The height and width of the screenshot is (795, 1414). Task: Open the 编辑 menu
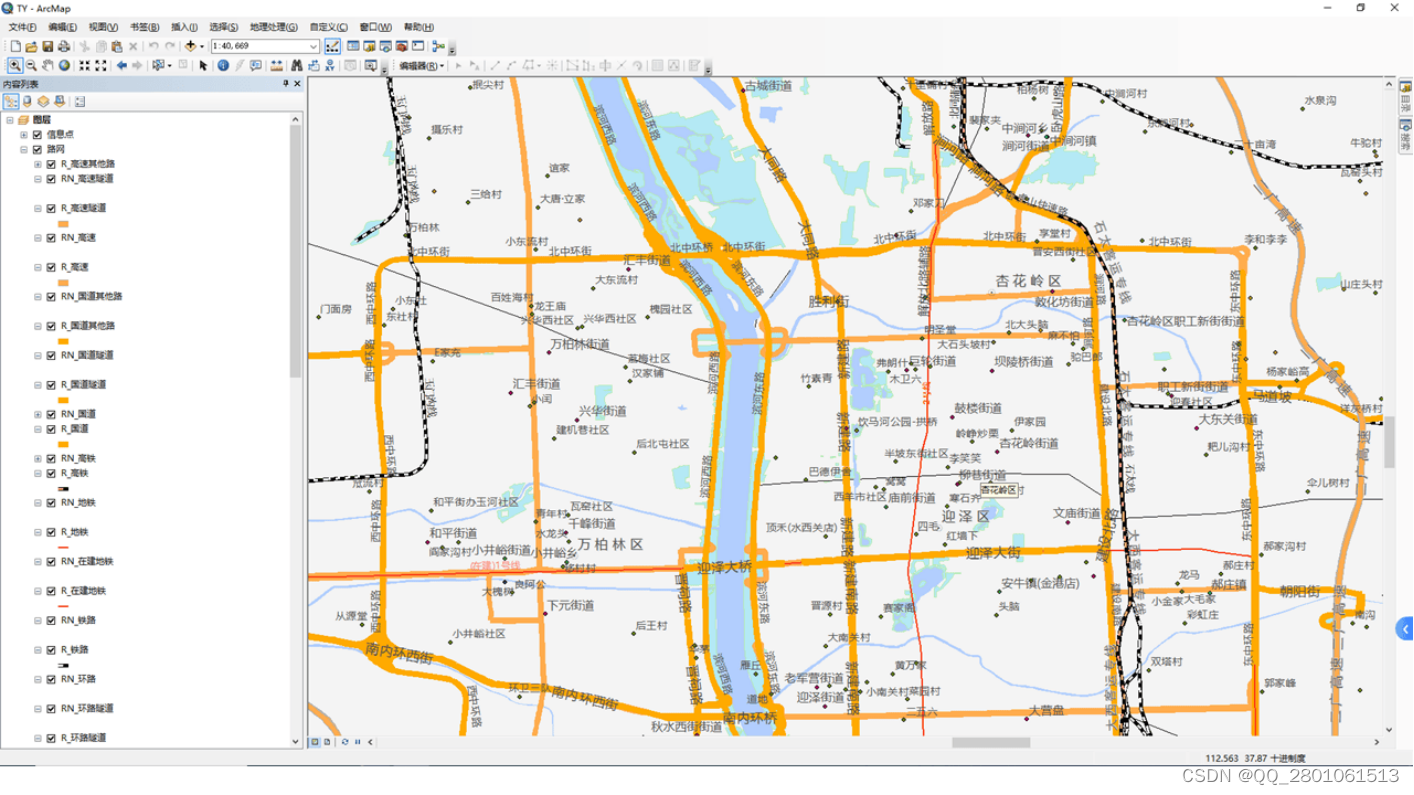click(x=62, y=27)
